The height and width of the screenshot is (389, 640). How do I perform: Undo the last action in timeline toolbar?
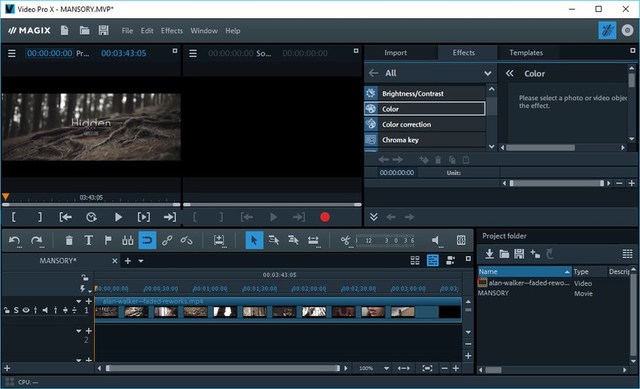pos(15,240)
